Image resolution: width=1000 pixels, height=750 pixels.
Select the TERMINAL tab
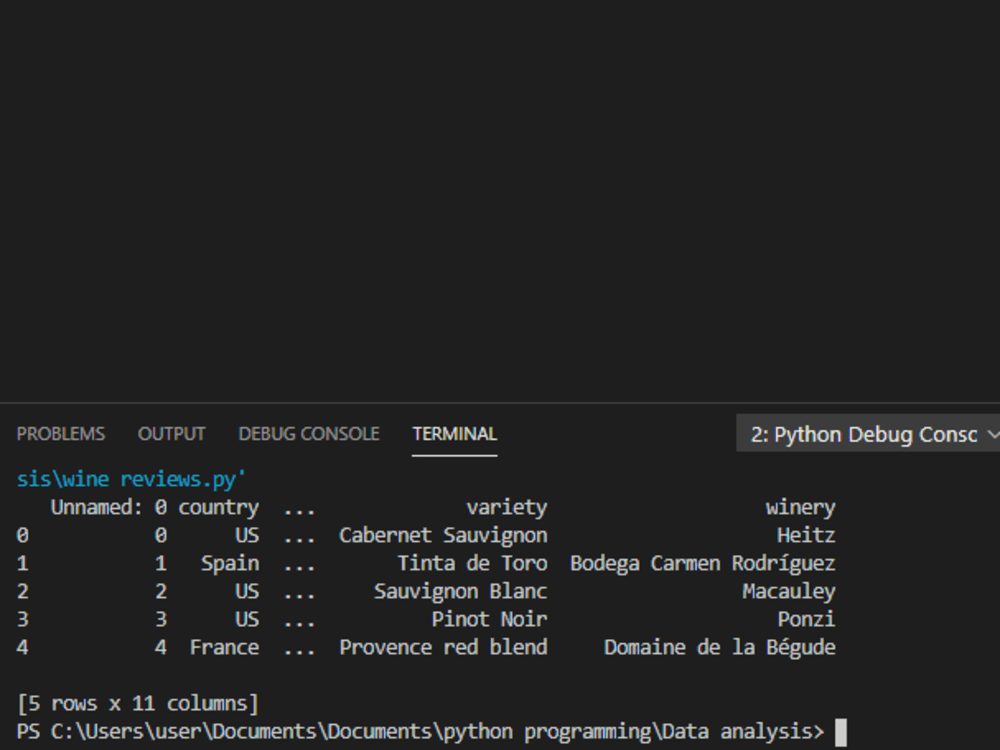pos(455,434)
